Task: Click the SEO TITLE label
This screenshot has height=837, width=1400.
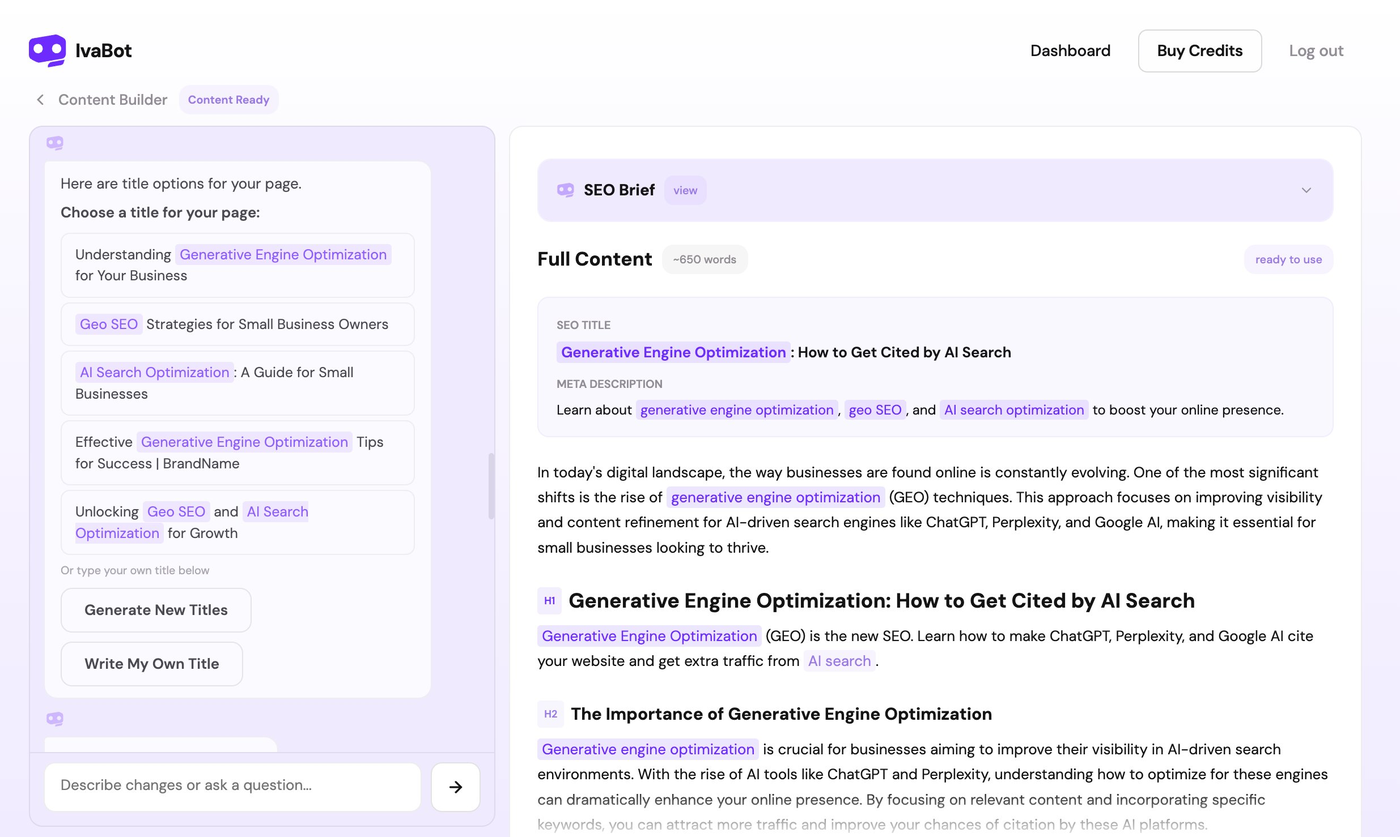Action: (584, 325)
